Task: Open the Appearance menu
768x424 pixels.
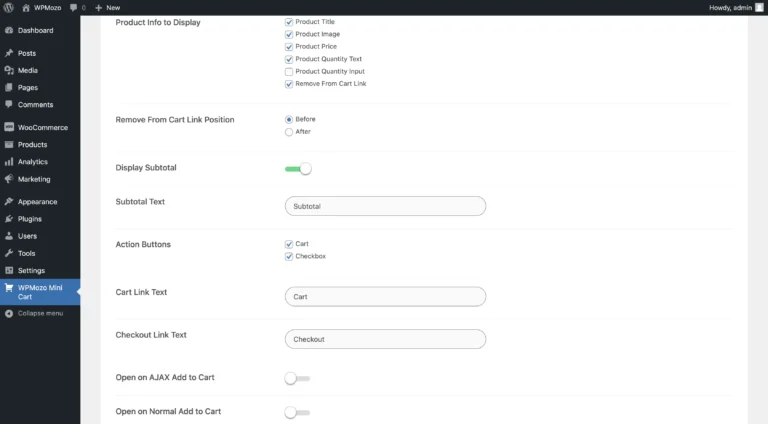Action: [x=40, y=202]
